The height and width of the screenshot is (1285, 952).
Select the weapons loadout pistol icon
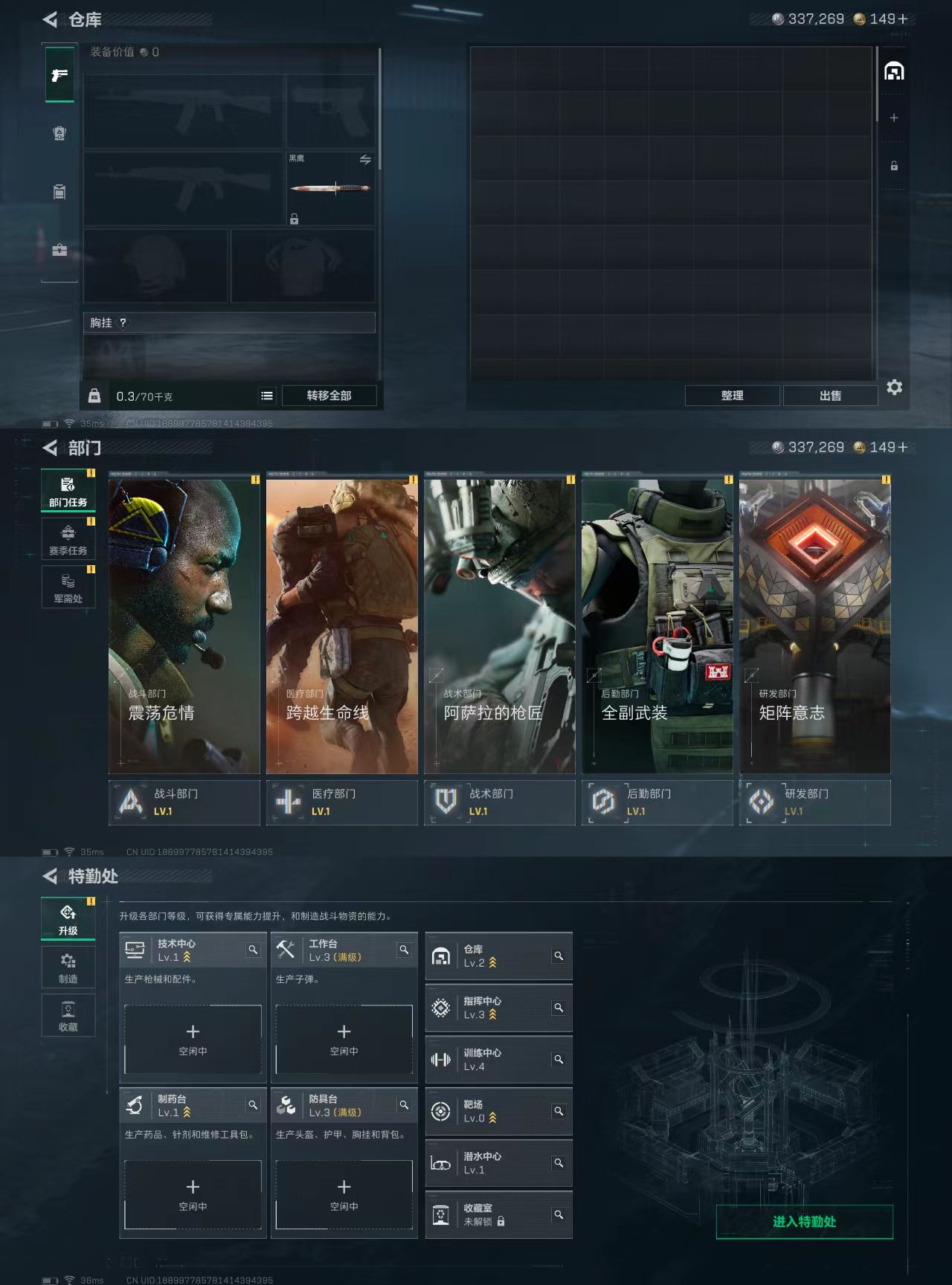coord(59,75)
